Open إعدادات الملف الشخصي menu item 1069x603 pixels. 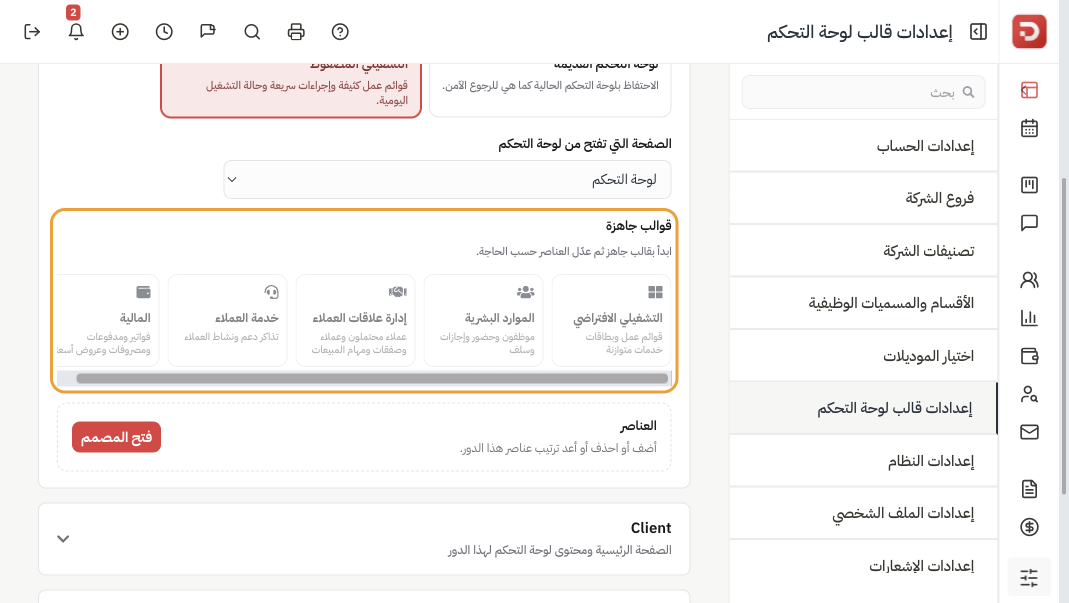click(863, 513)
